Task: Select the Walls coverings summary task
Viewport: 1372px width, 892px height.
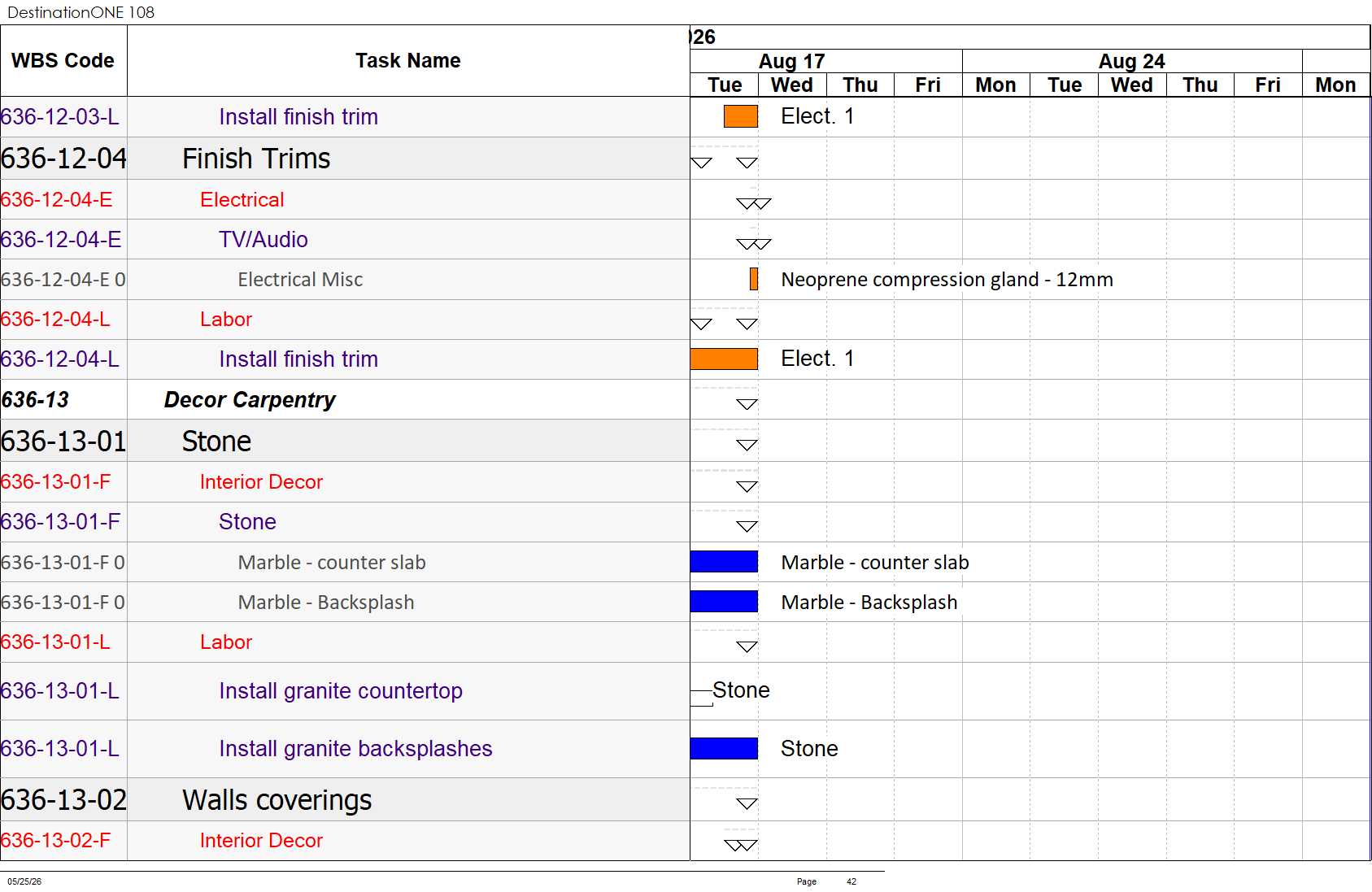Action: (277, 800)
